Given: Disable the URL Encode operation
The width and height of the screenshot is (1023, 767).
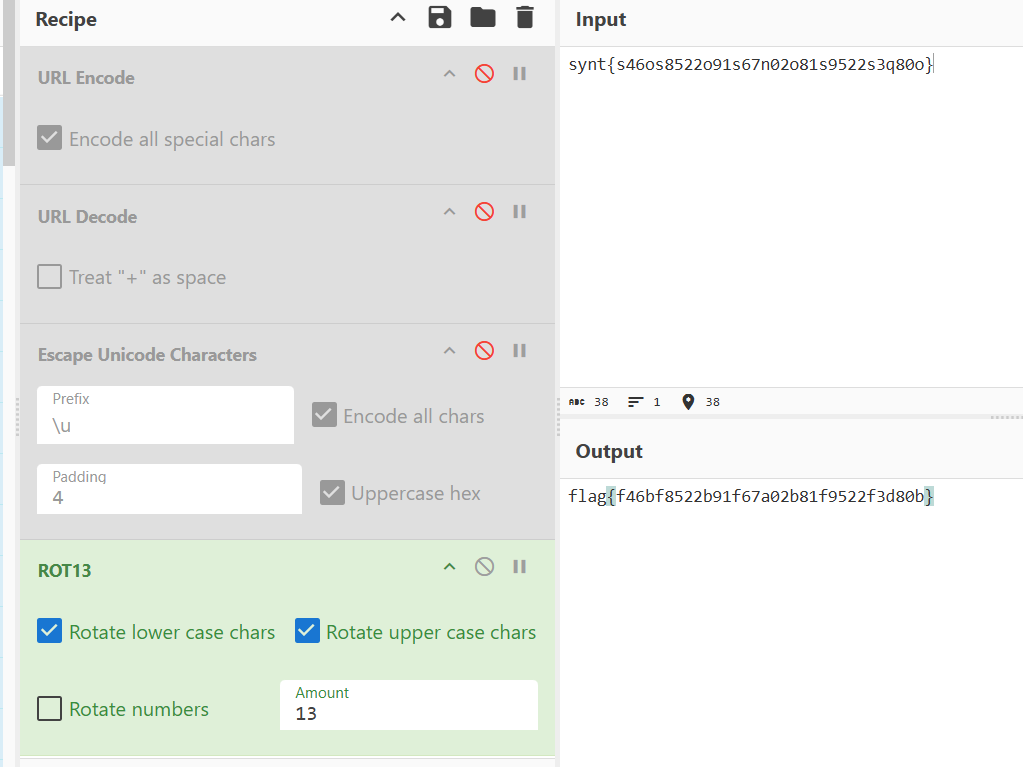Looking at the screenshot, I should pos(484,73).
